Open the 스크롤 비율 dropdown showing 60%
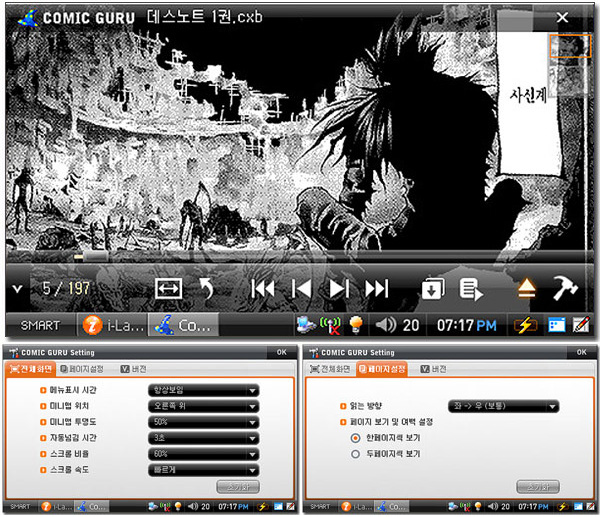The width and height of the screenshot is (600, 517). pyautogui.click(x=204, y=454)
